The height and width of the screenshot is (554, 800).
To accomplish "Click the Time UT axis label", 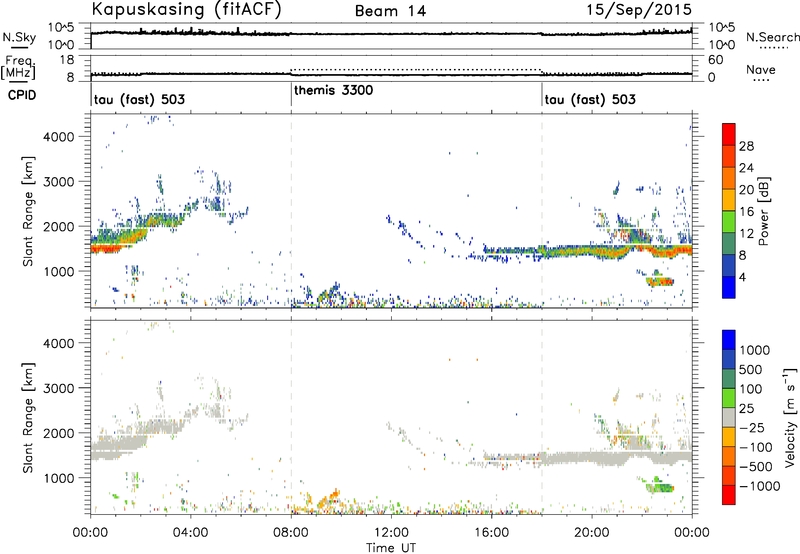I will click(391, 548).
